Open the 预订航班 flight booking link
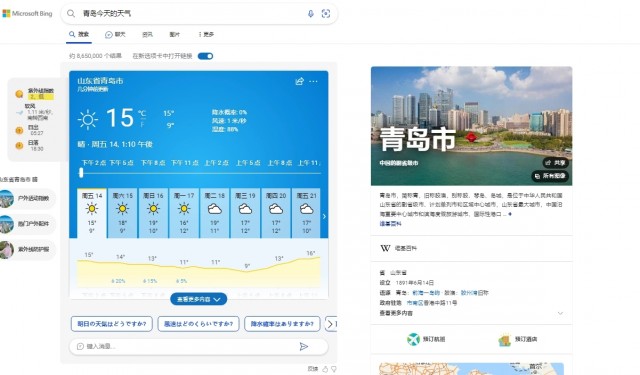The height and width of the screenshot is (375, 640). pos(426,339)
